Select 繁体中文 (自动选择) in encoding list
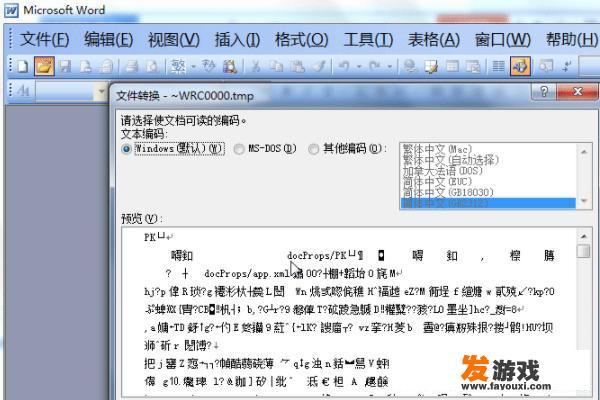The height and width of the screenshot is (400, 600). coord(488,160)
